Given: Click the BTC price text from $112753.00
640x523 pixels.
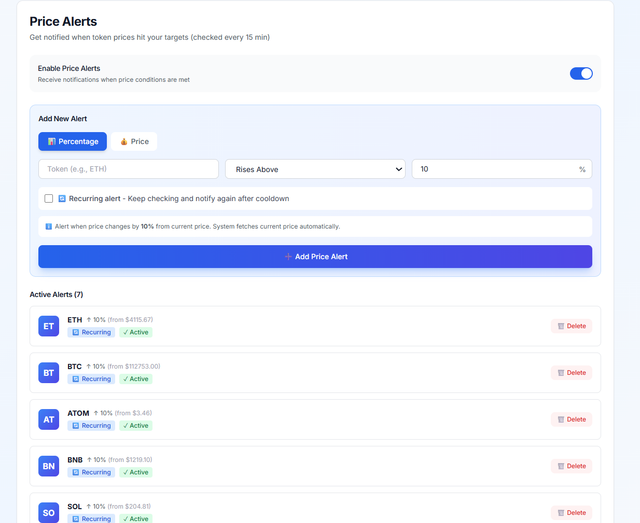Looking at the screenshot, I should point(133,366).
